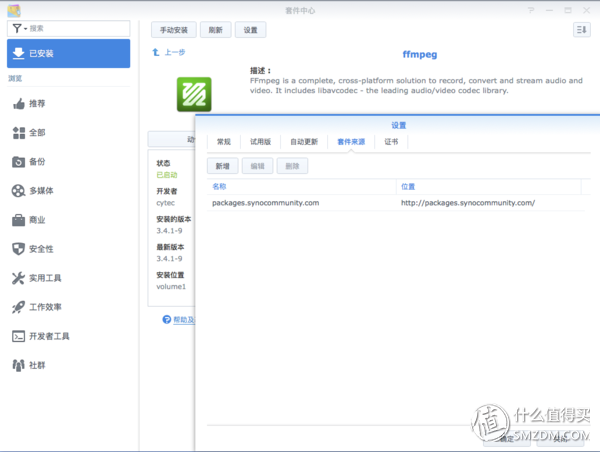
Task: Open the 帮助 help link below package info
Action: coord(184,320)
